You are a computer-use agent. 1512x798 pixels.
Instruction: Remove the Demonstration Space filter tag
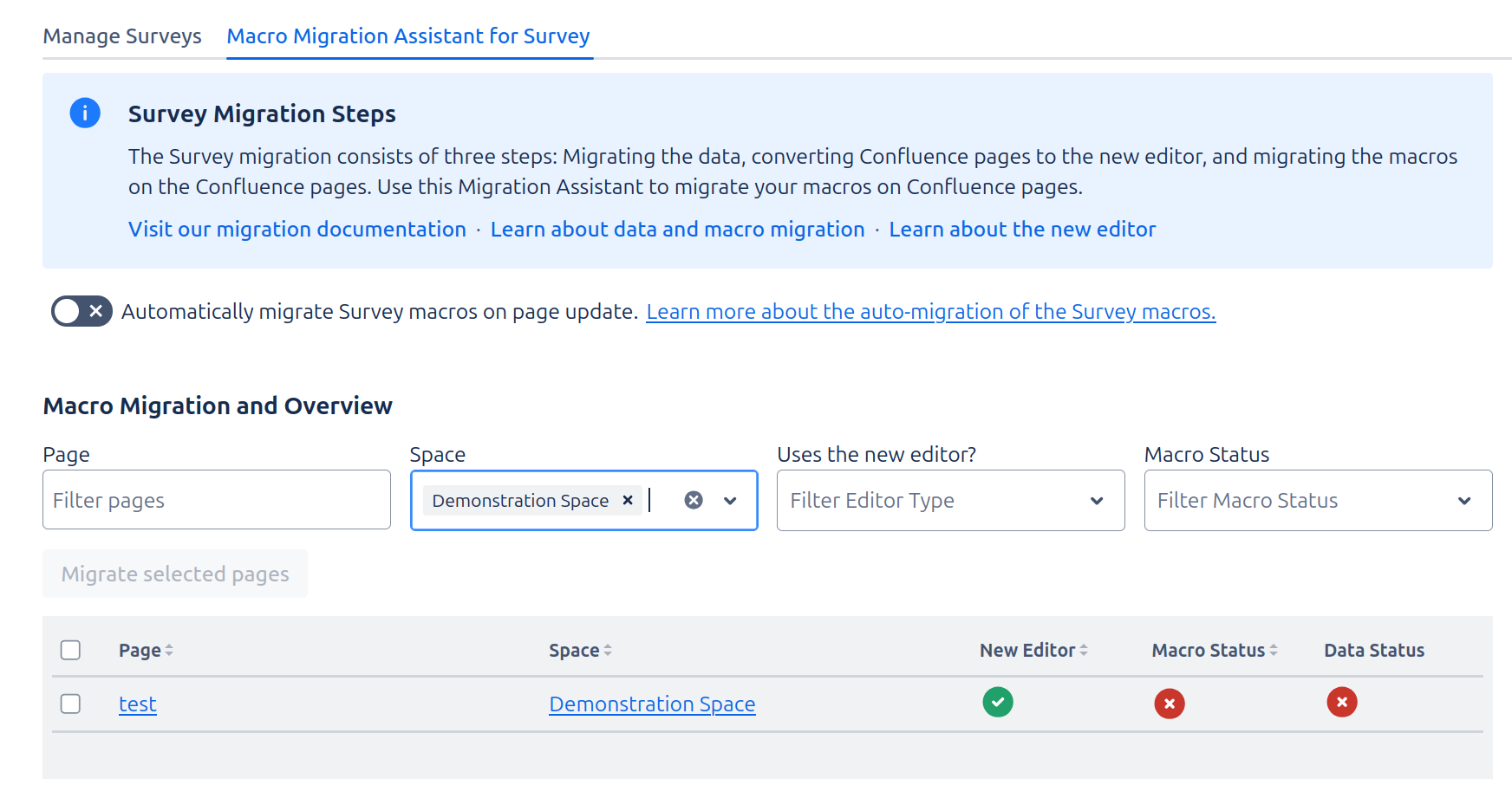click(628, 500)
